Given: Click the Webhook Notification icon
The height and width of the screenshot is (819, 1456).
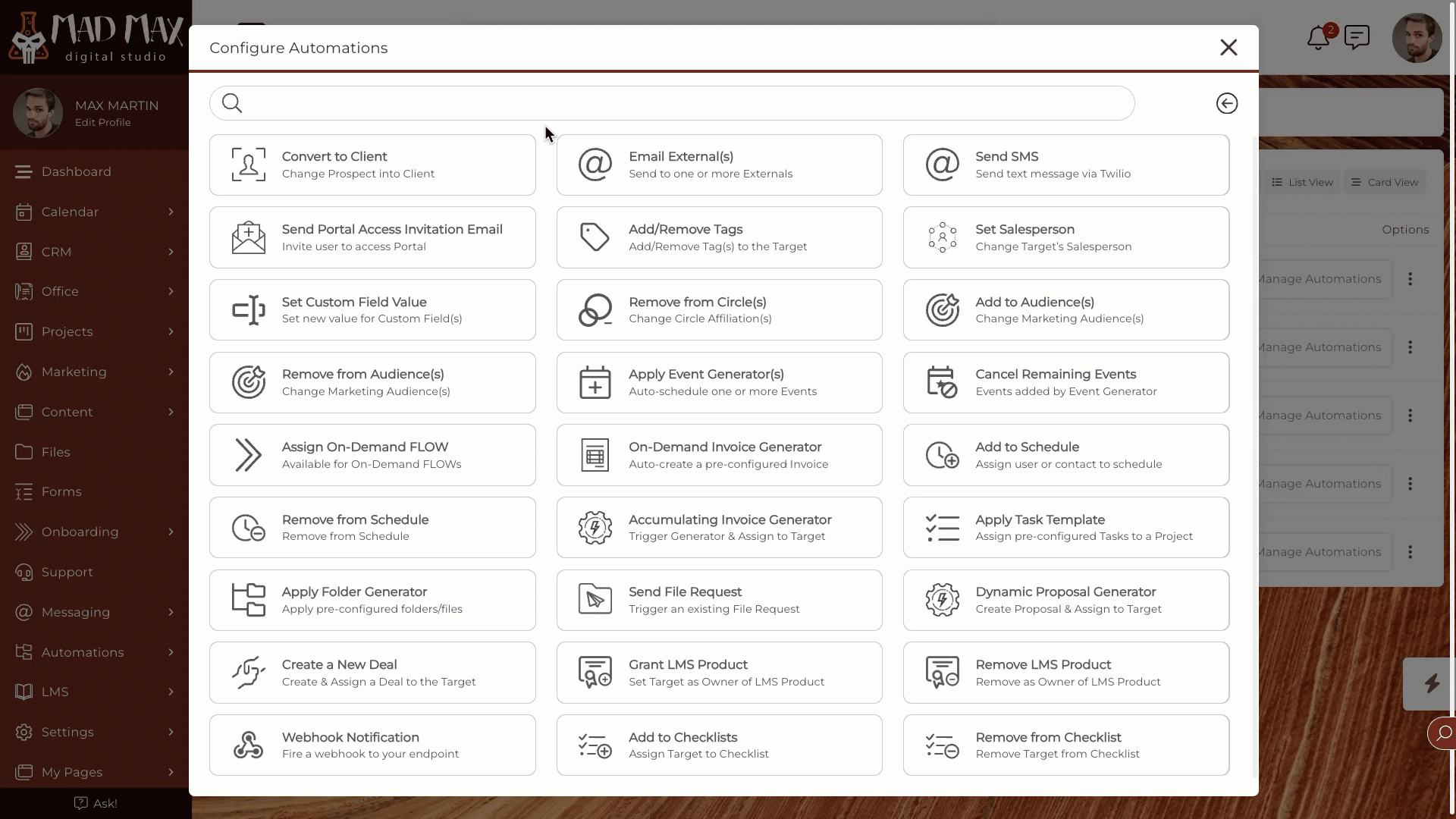Looking at the screenshot, I should pos(248,745).
